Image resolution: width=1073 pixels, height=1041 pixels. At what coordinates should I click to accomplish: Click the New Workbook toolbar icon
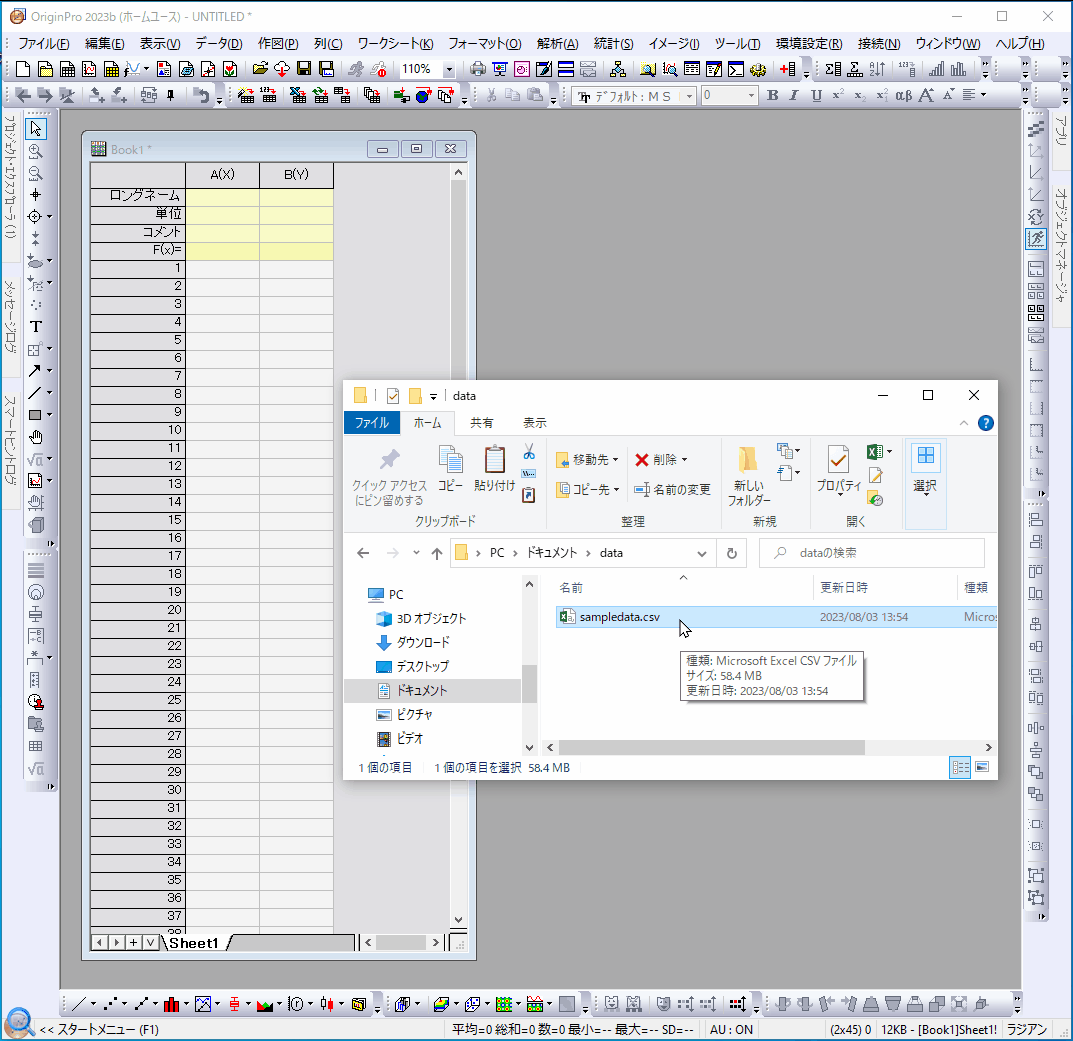point(67,69)
